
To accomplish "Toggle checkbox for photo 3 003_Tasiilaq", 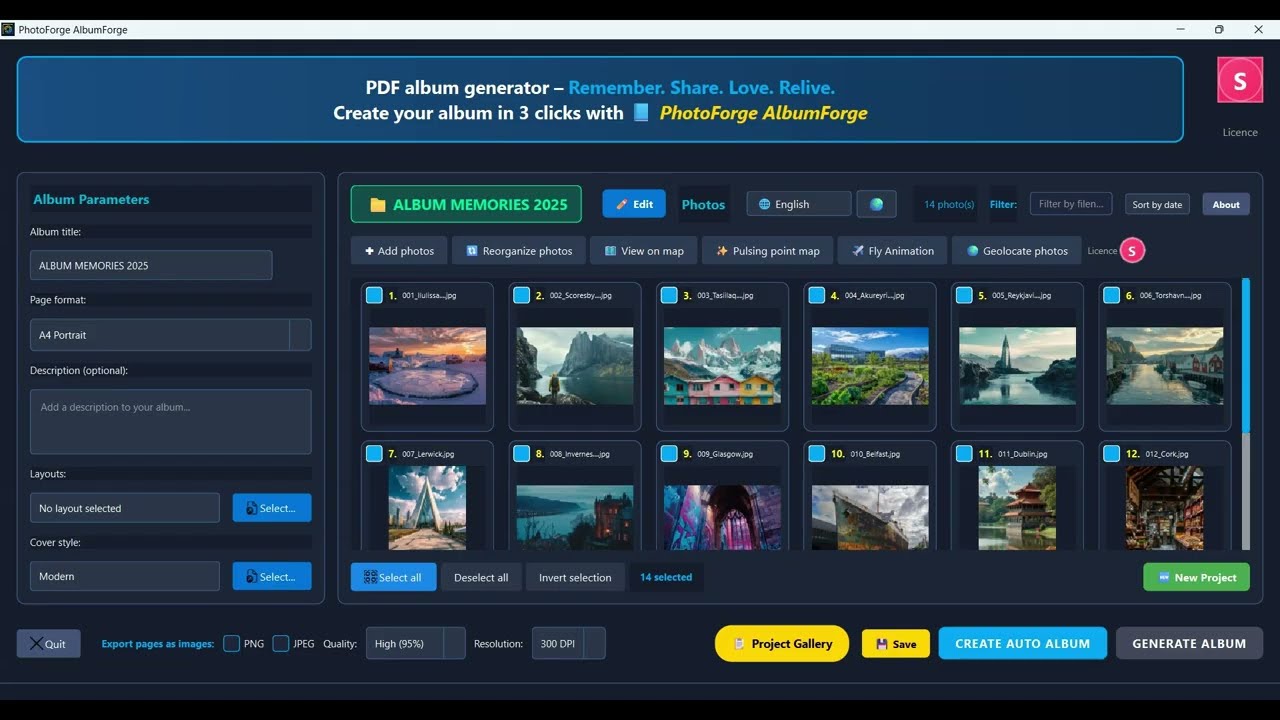I will (669, 295).
